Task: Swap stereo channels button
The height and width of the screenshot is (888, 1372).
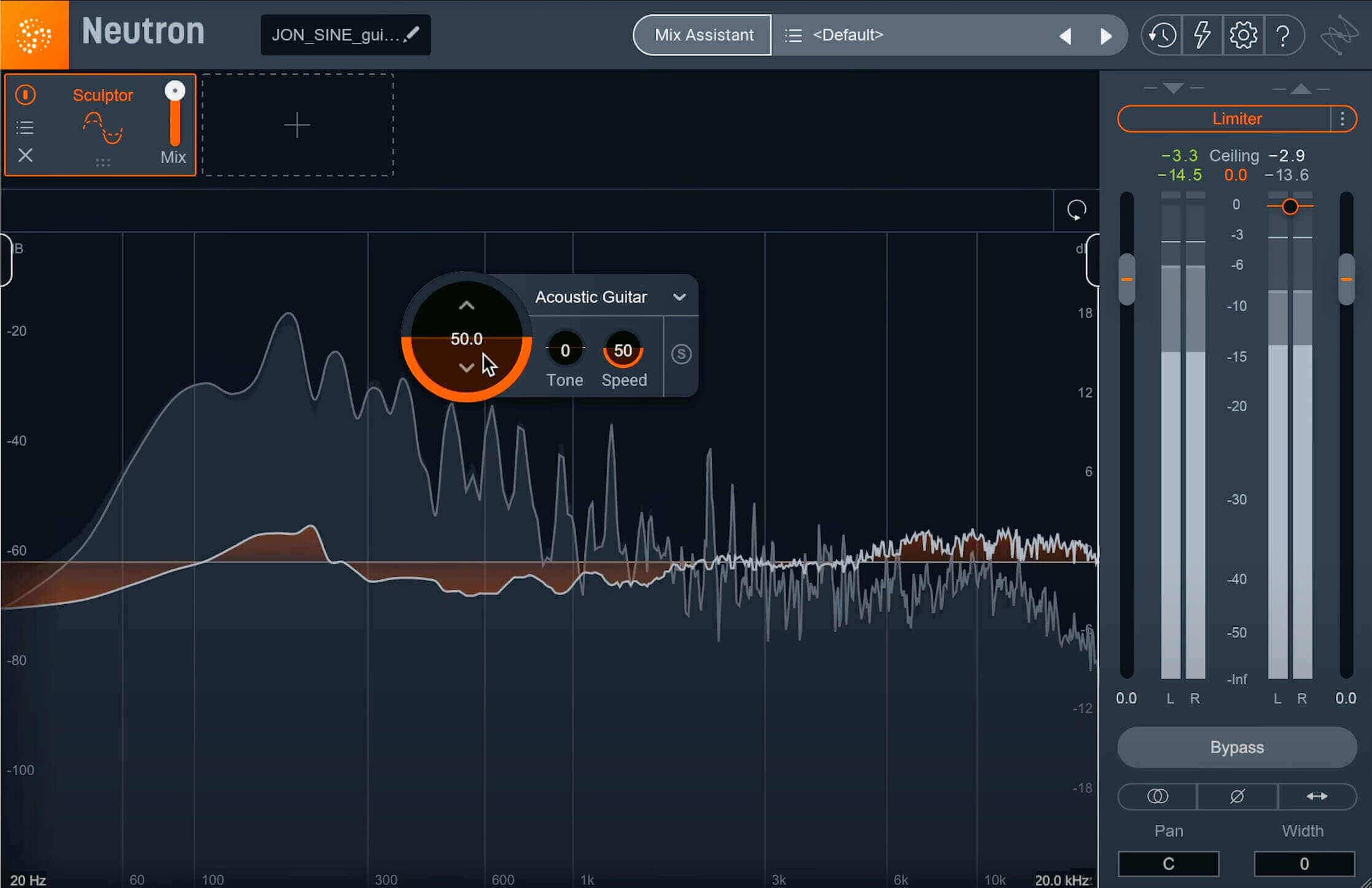Action: [x=1317, y=796]
